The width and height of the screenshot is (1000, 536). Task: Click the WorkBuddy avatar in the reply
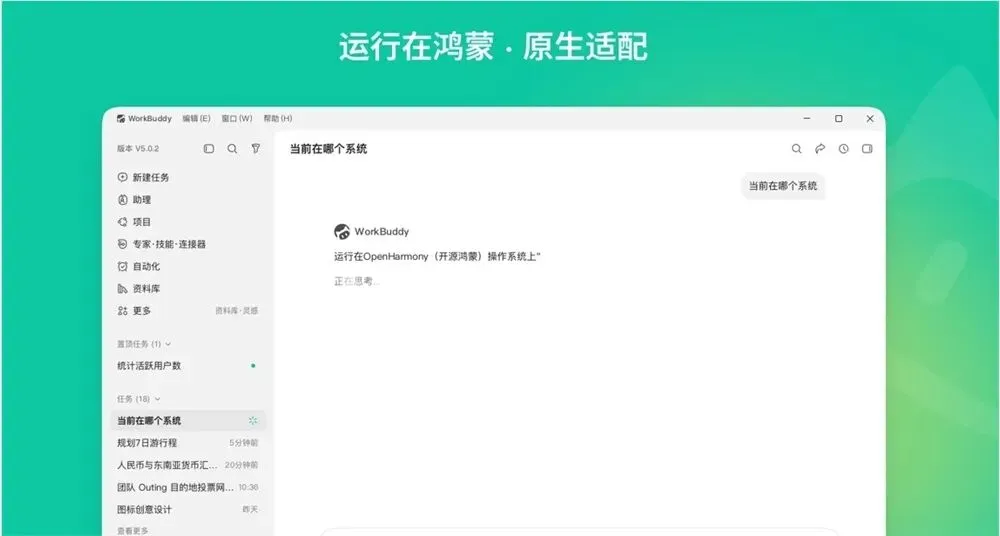[x=342, y=232]
